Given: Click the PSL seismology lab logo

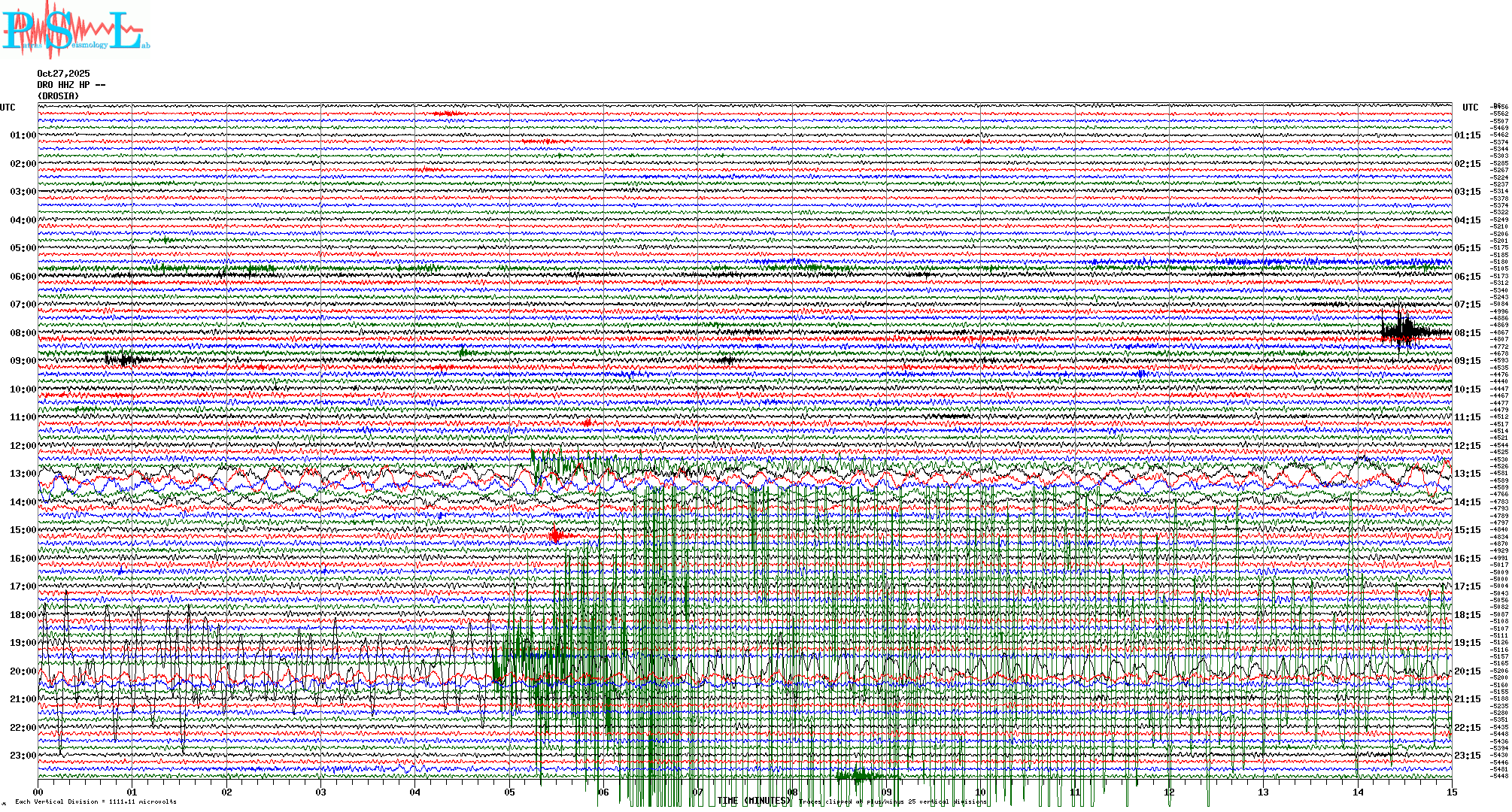Looking at the screenshot, I should (x=75, y=30).
